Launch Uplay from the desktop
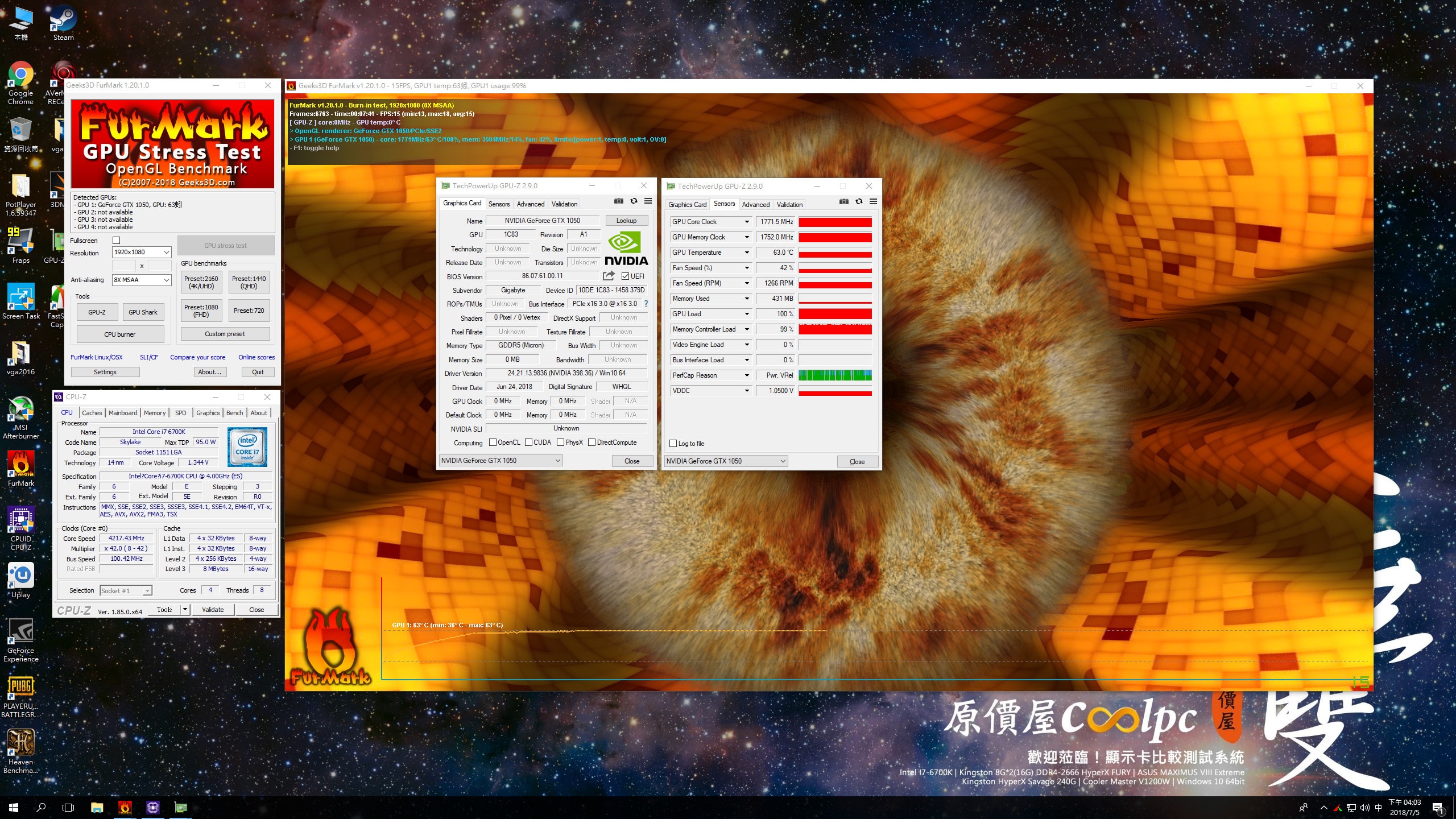Screen dimensions: 1456x819 coord(20,580)
